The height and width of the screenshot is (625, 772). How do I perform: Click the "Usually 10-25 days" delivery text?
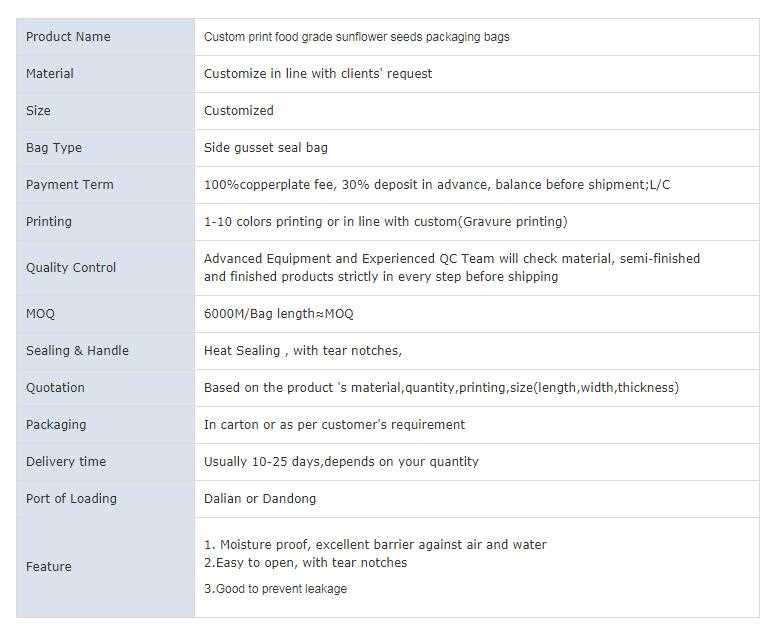pyautogui.click(x=341, y=462)
